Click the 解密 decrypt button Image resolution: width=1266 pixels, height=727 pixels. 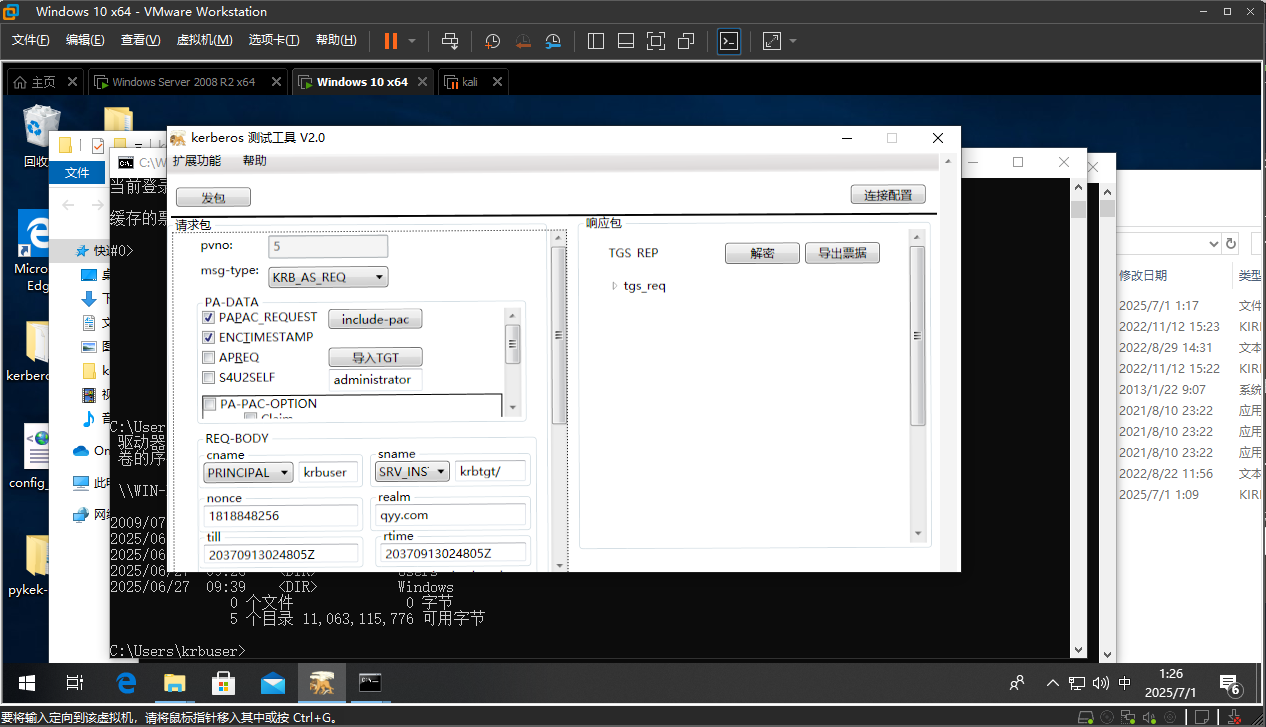coord(762,253)
